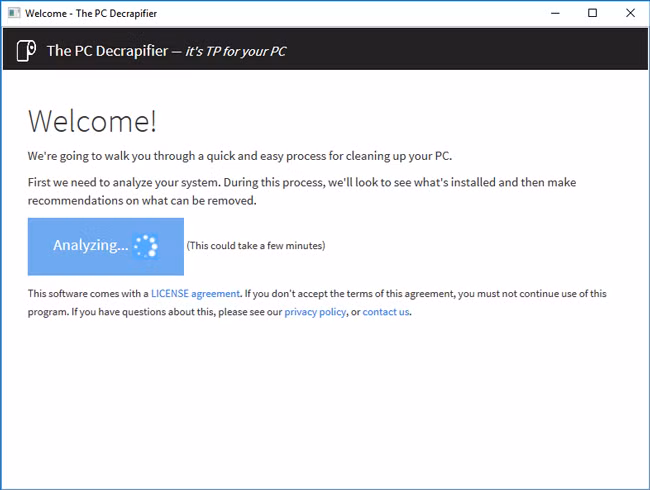Click the toilet paper logo in the header
650x490 pixels.
tap(27, 50)
